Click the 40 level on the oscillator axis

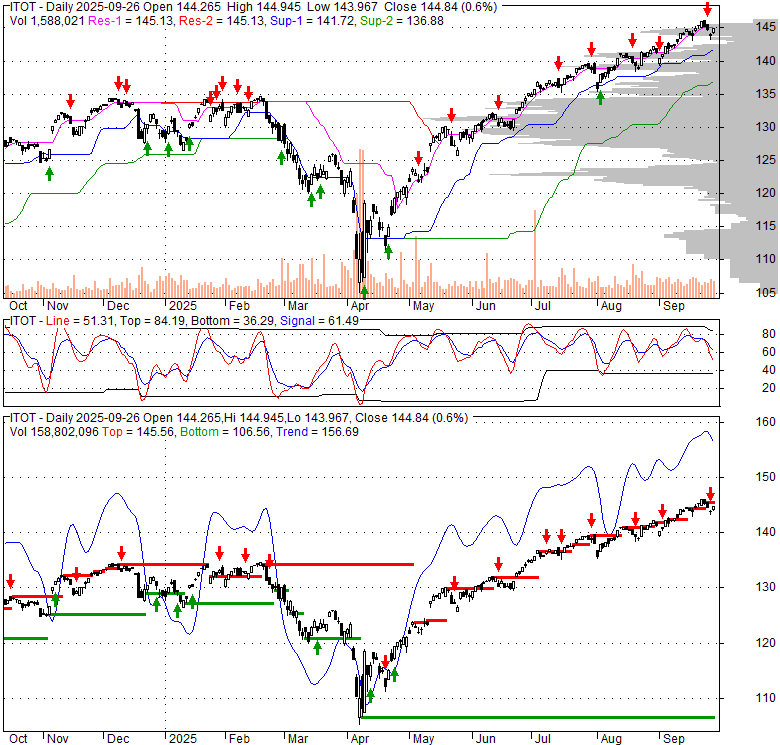pos(769,370)
